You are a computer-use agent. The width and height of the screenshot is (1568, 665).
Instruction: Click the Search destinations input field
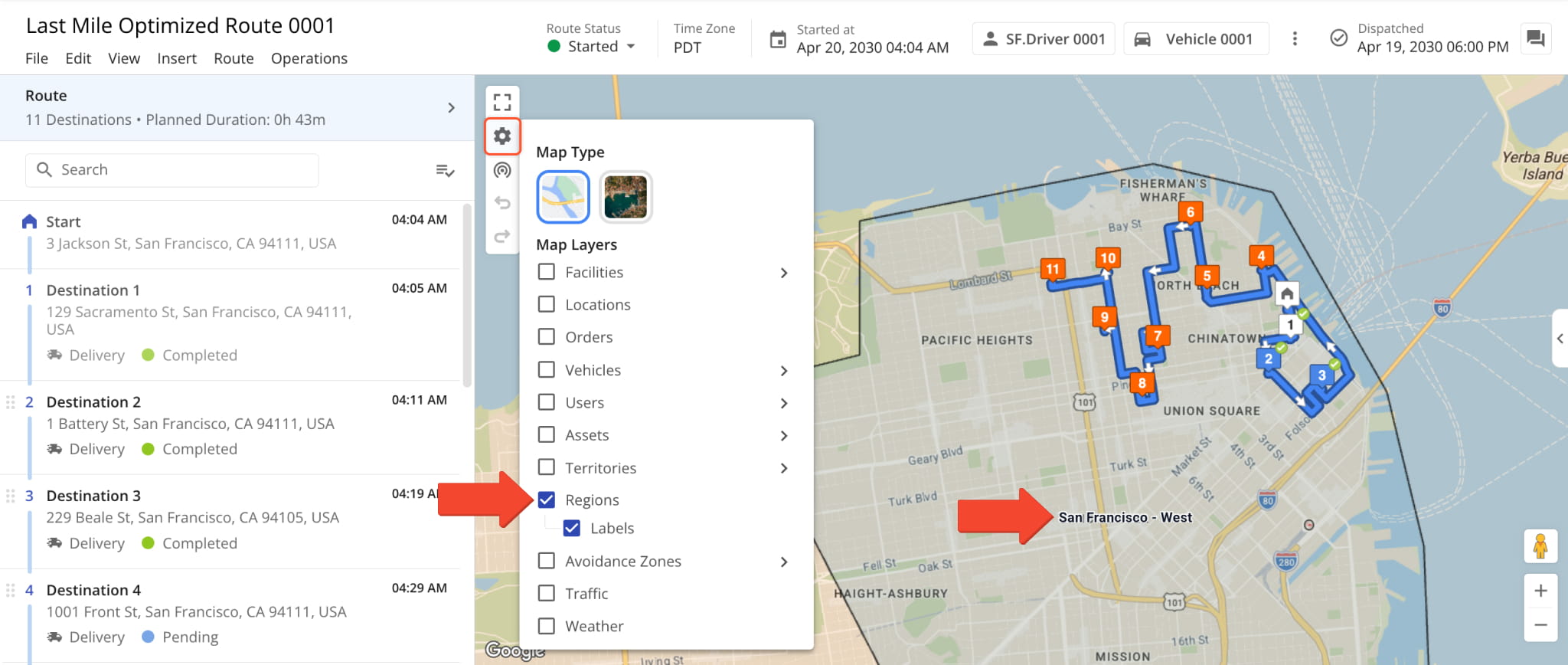coord(172,170)
